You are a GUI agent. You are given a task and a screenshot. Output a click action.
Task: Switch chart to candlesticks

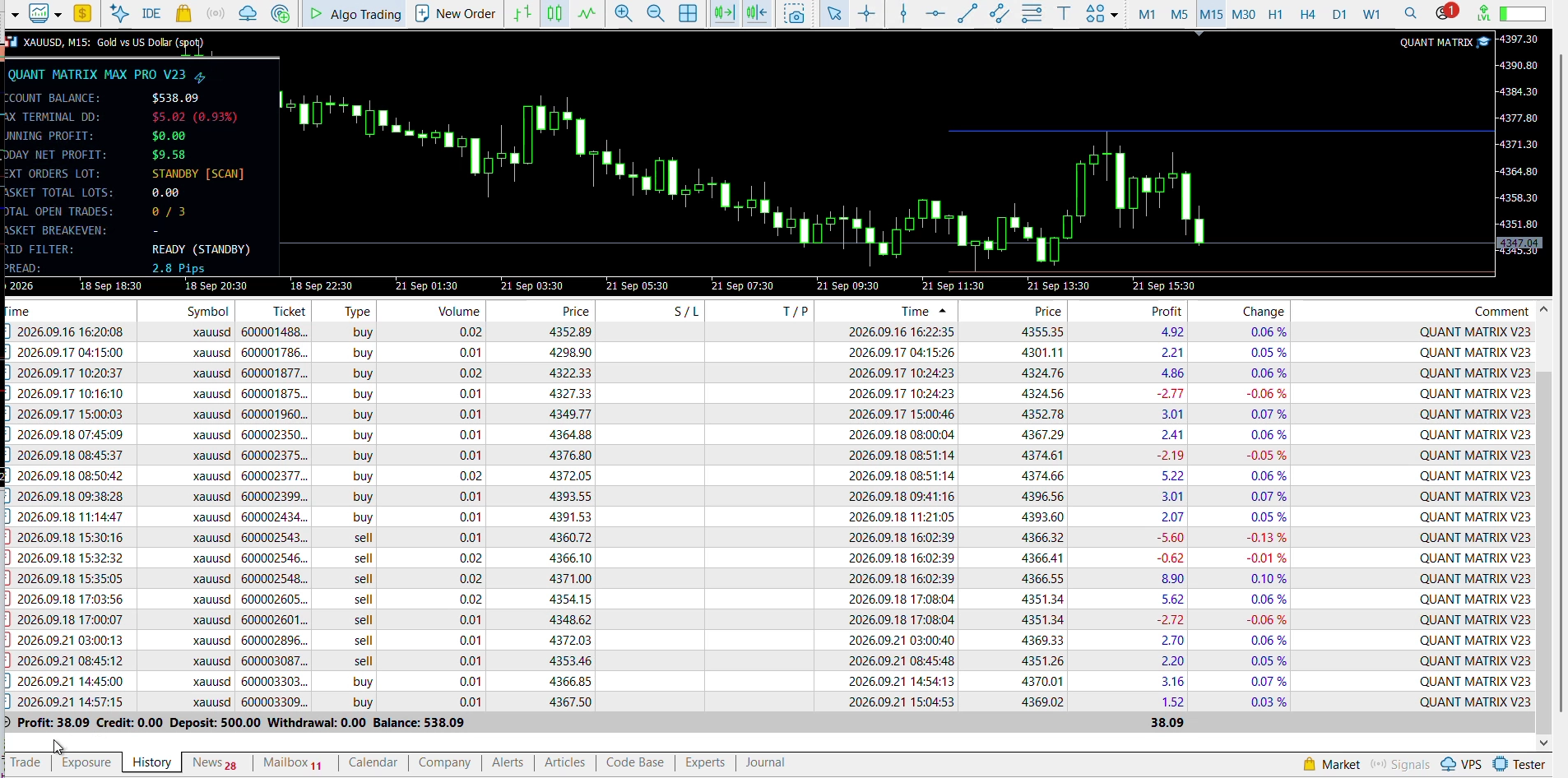point(555,13)
